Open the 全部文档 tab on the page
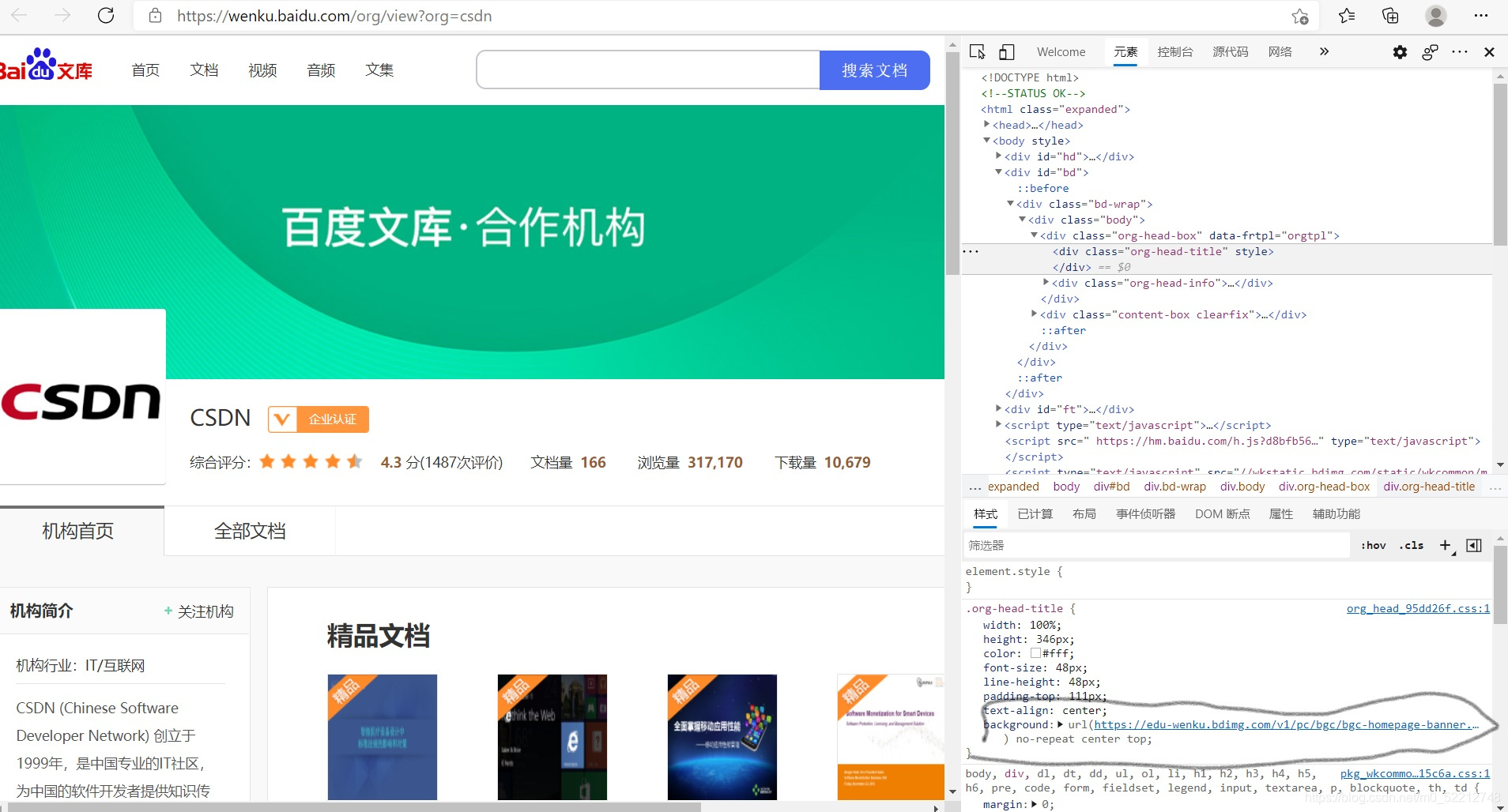This screenshot has width=1508, height=812. click(250, 531)
